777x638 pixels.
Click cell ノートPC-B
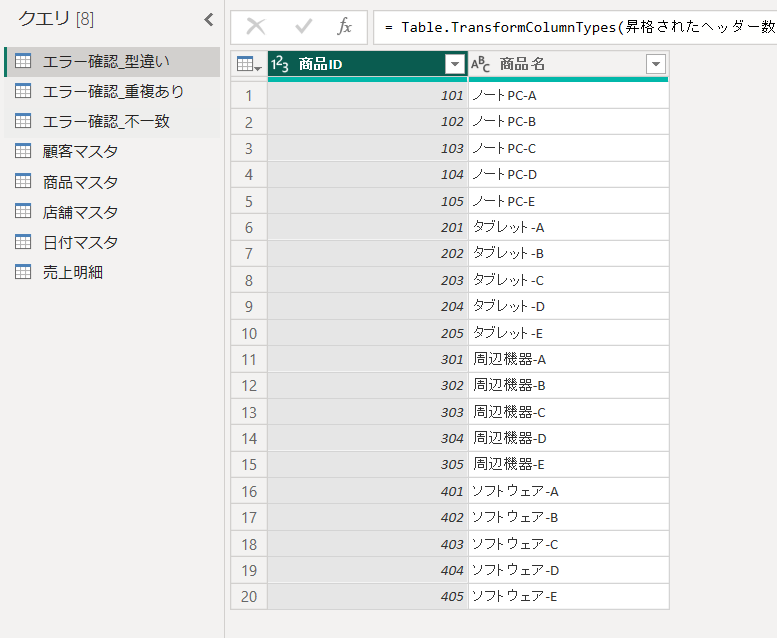point(568,121)
